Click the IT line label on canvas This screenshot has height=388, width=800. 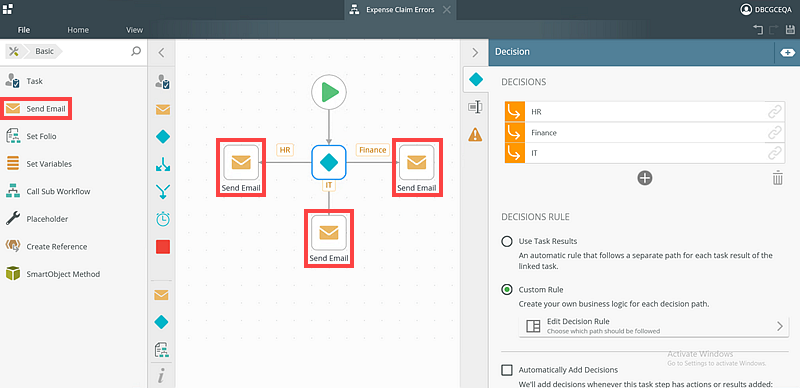coord(329,186)
